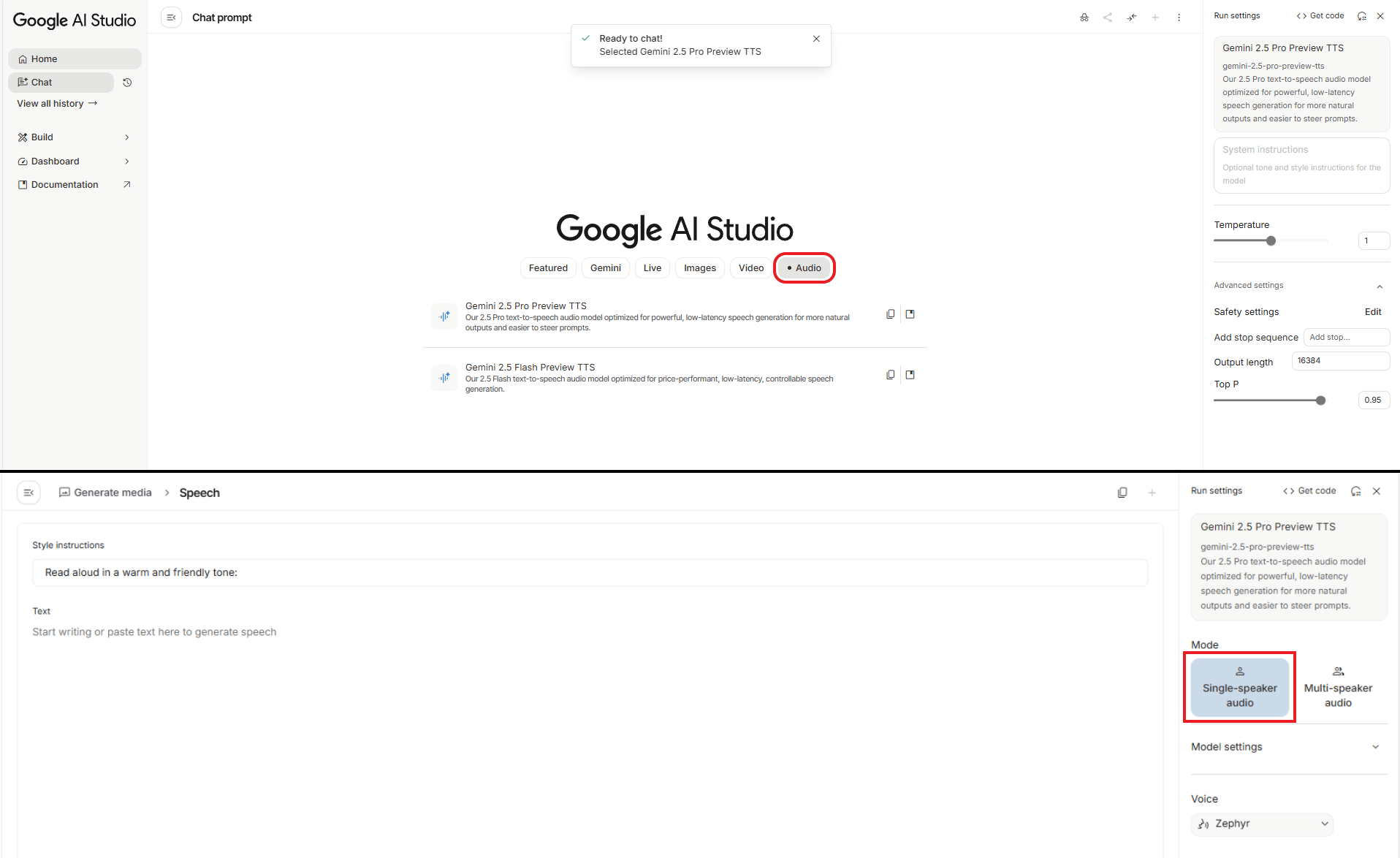The height and width of the screenshot is (858, 1400).
Task: Switch to the Images tab
Action: 699,267
